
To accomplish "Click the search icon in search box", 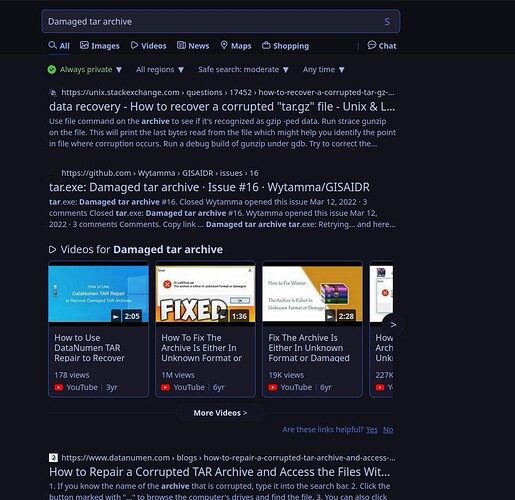I will tap(387, 22).
